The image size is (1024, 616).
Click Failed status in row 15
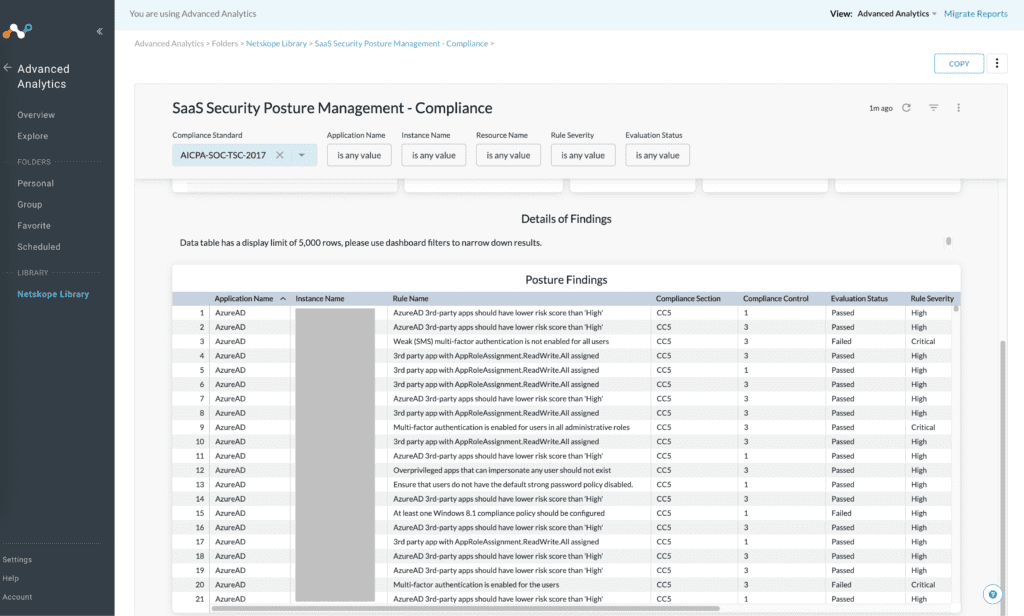pos(841,513)
